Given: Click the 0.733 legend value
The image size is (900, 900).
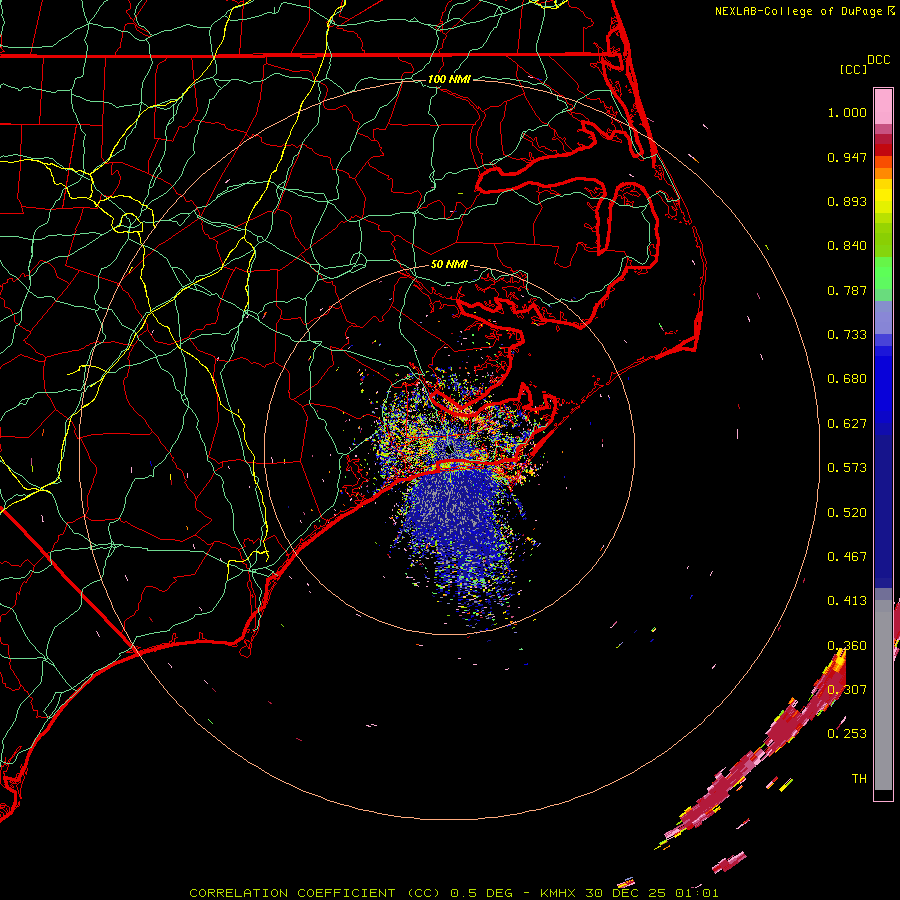Looking at the screenshot, I should 847,335.
